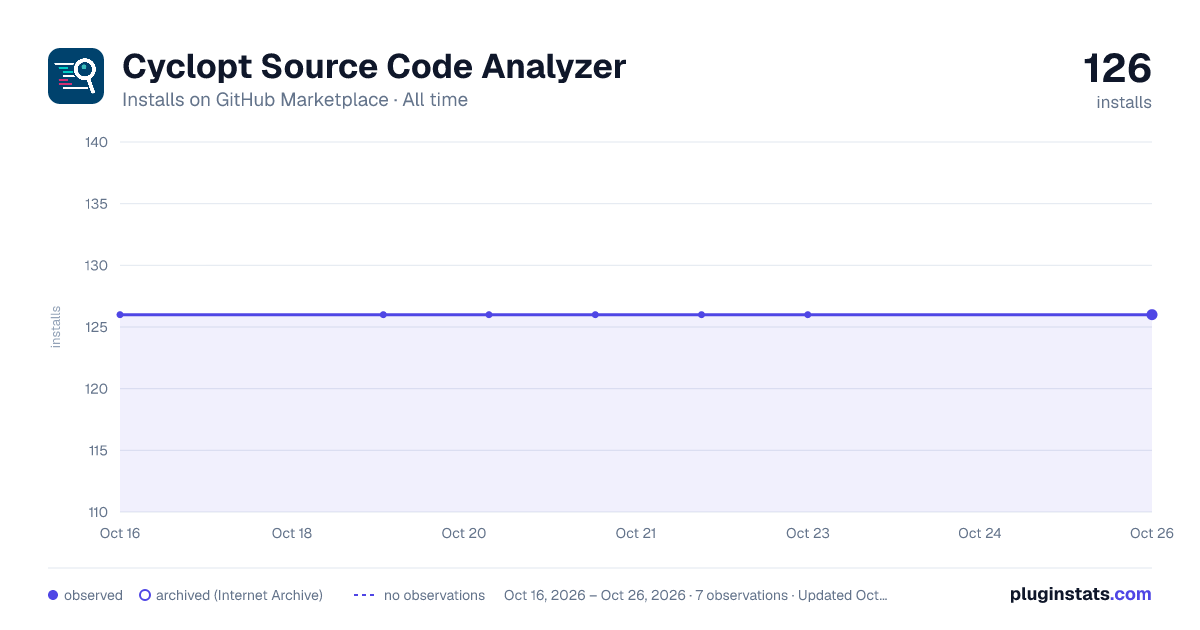
Task: Click the 135 y-axis value
Action: pos(97,204)
